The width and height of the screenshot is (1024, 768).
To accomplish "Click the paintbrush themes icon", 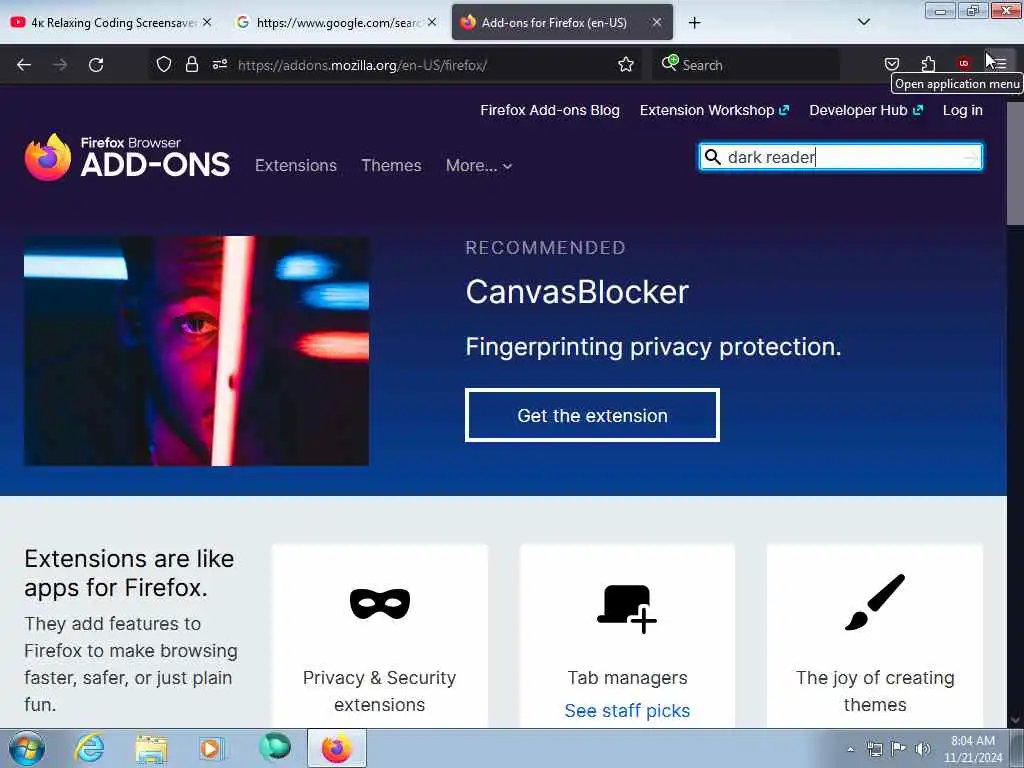I will tap(874, 602).
